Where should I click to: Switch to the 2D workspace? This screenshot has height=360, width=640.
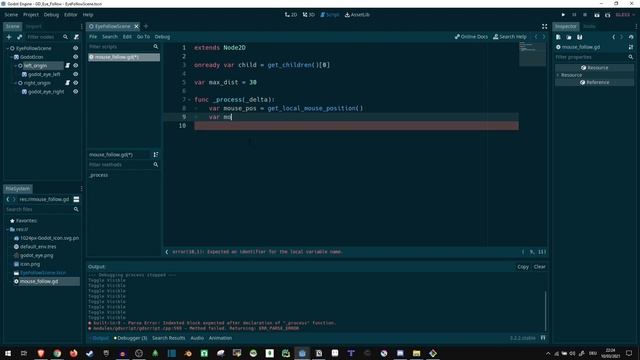pyautogui.click(x=291, y=15)
